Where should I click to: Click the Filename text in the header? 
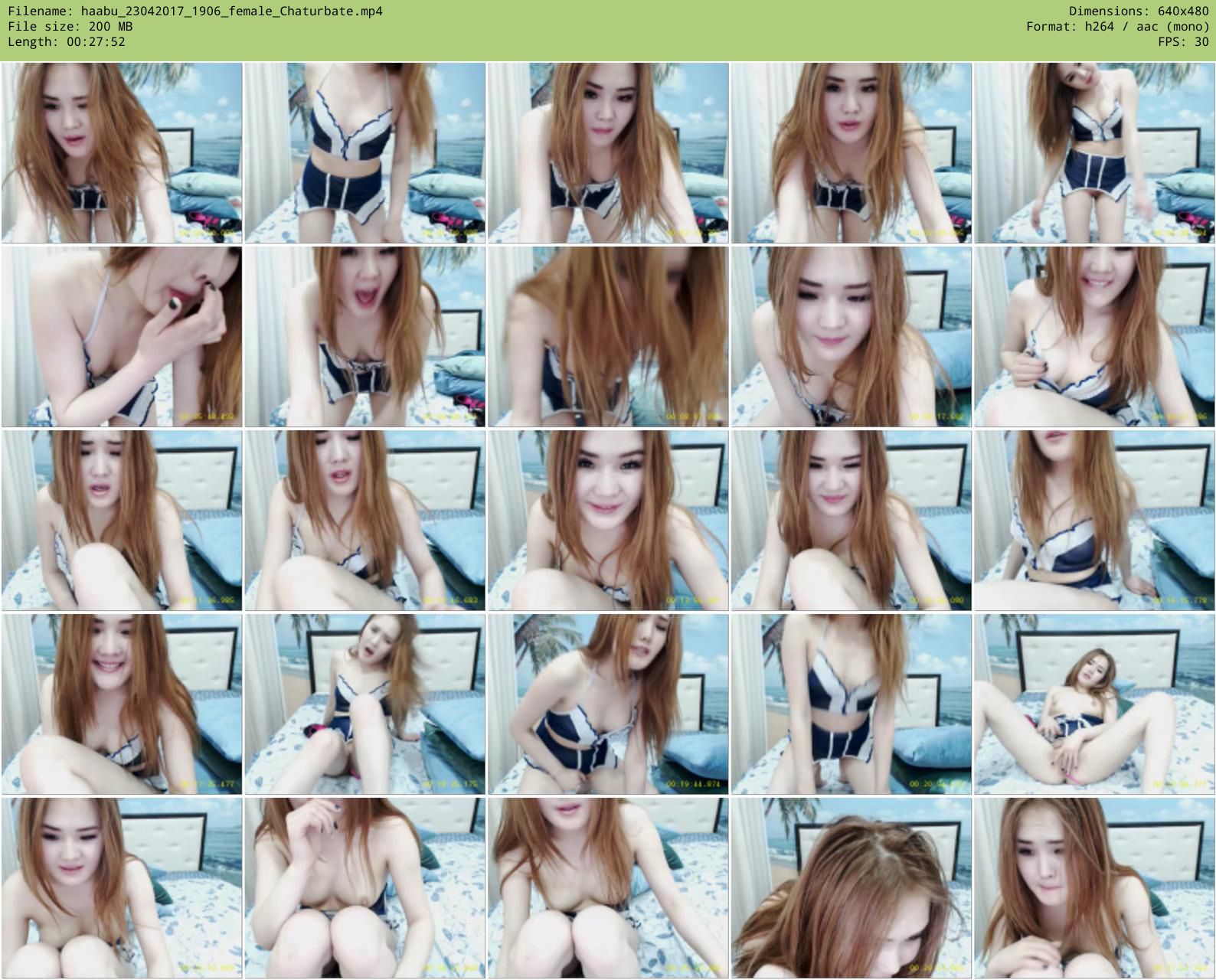click(195, 11)
